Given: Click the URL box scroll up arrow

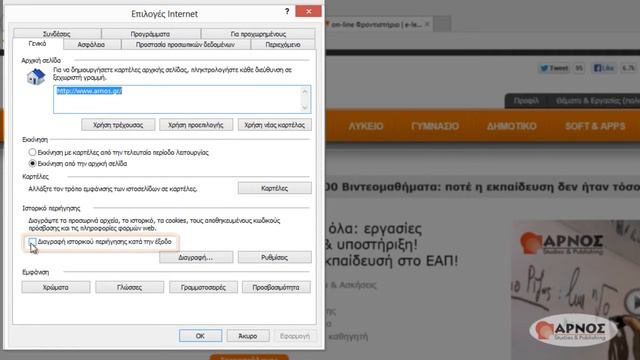Looking at the screenshot, I should click(x=305, y=92).
